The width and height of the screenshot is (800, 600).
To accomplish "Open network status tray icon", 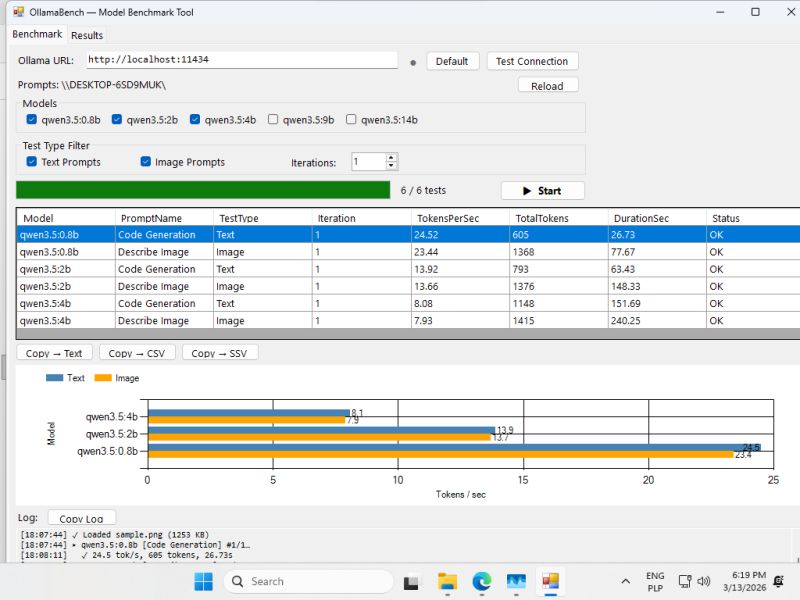I will [x=685, y=581].
